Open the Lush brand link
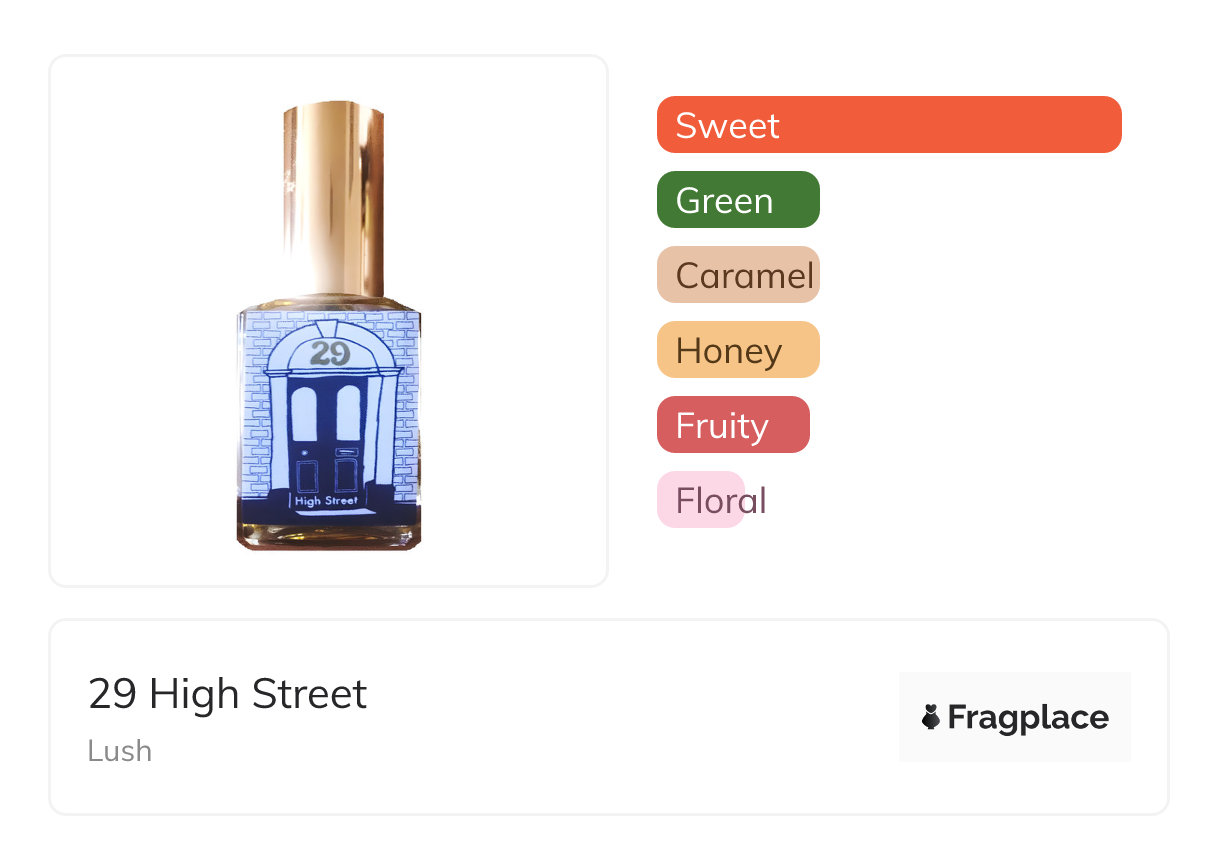 120,751
